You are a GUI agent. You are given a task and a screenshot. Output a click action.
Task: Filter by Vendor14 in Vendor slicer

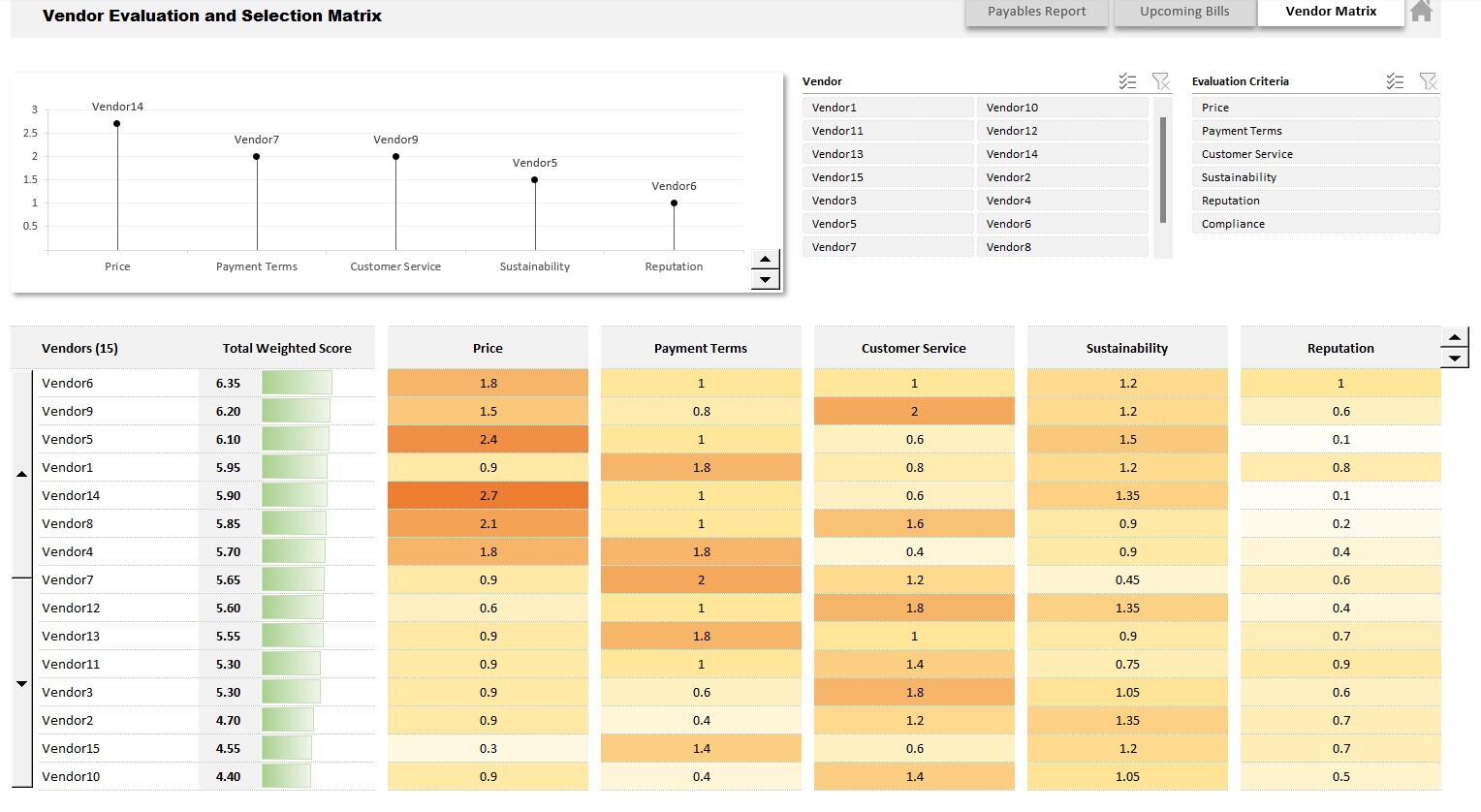click(x=1061, y=154)
